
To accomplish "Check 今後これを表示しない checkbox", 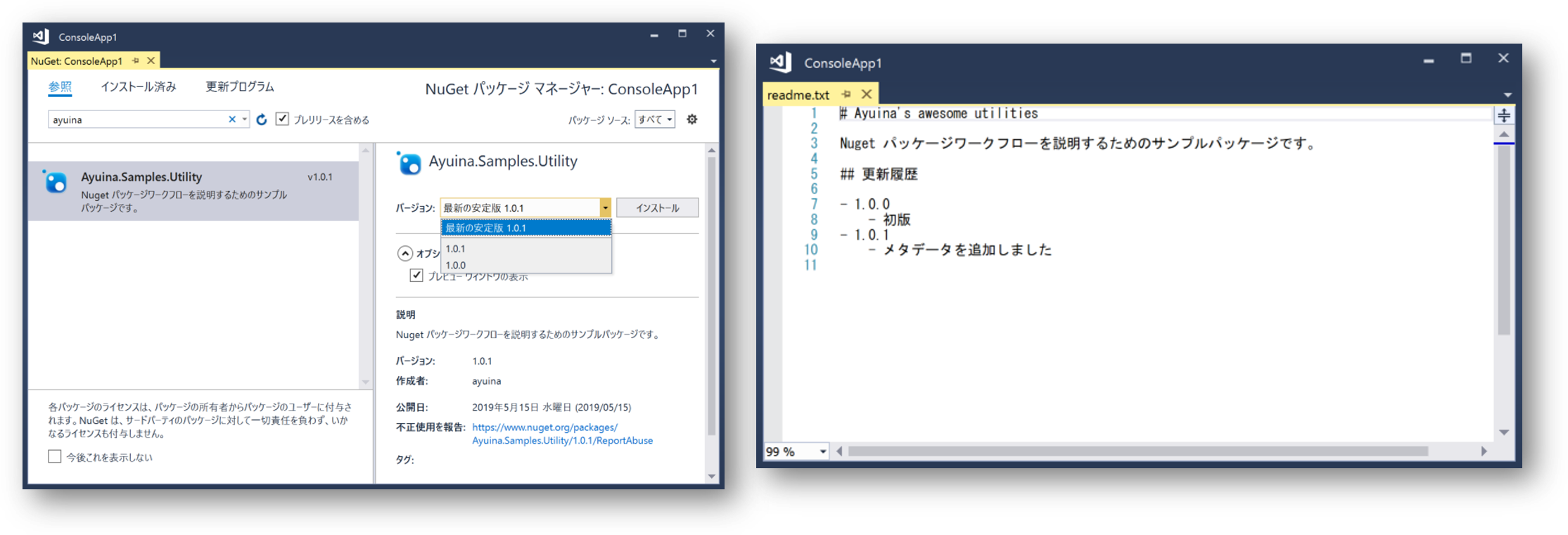I will 55,456.
